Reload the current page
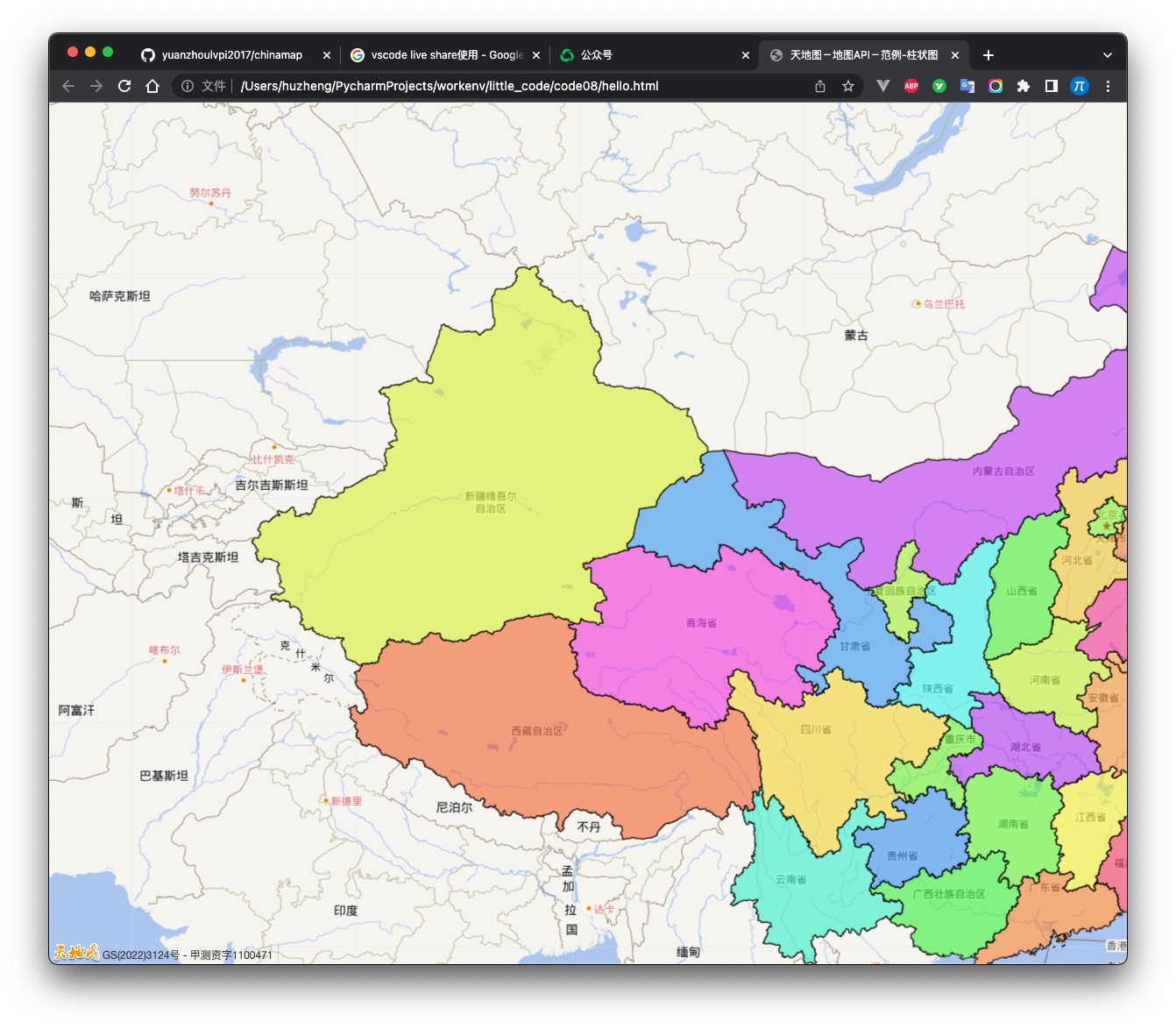Image resolution: width=1176 pixels, height=1029 pixels. 124,86
